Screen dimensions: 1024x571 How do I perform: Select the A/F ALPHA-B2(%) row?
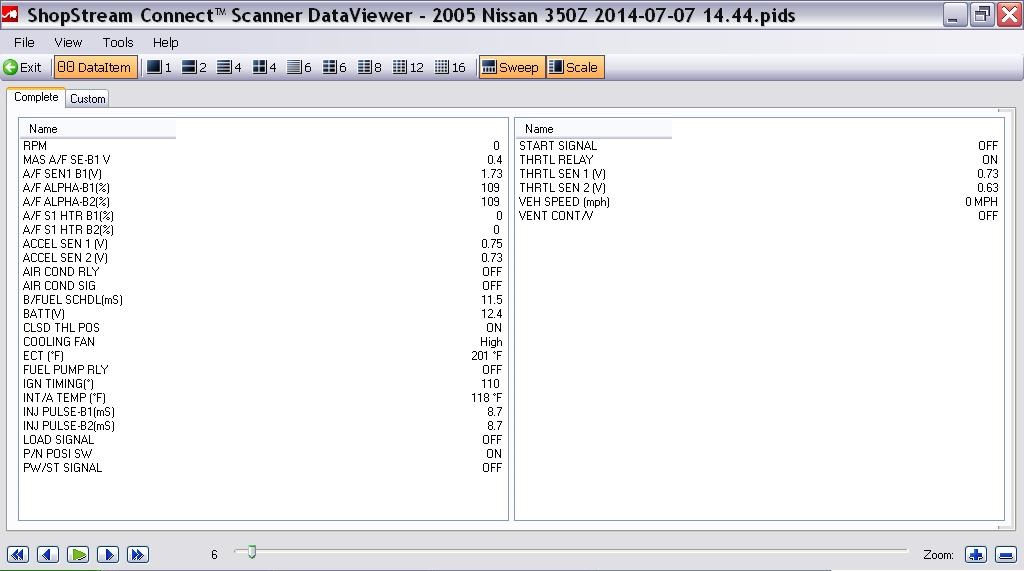(x=263, y=202)
